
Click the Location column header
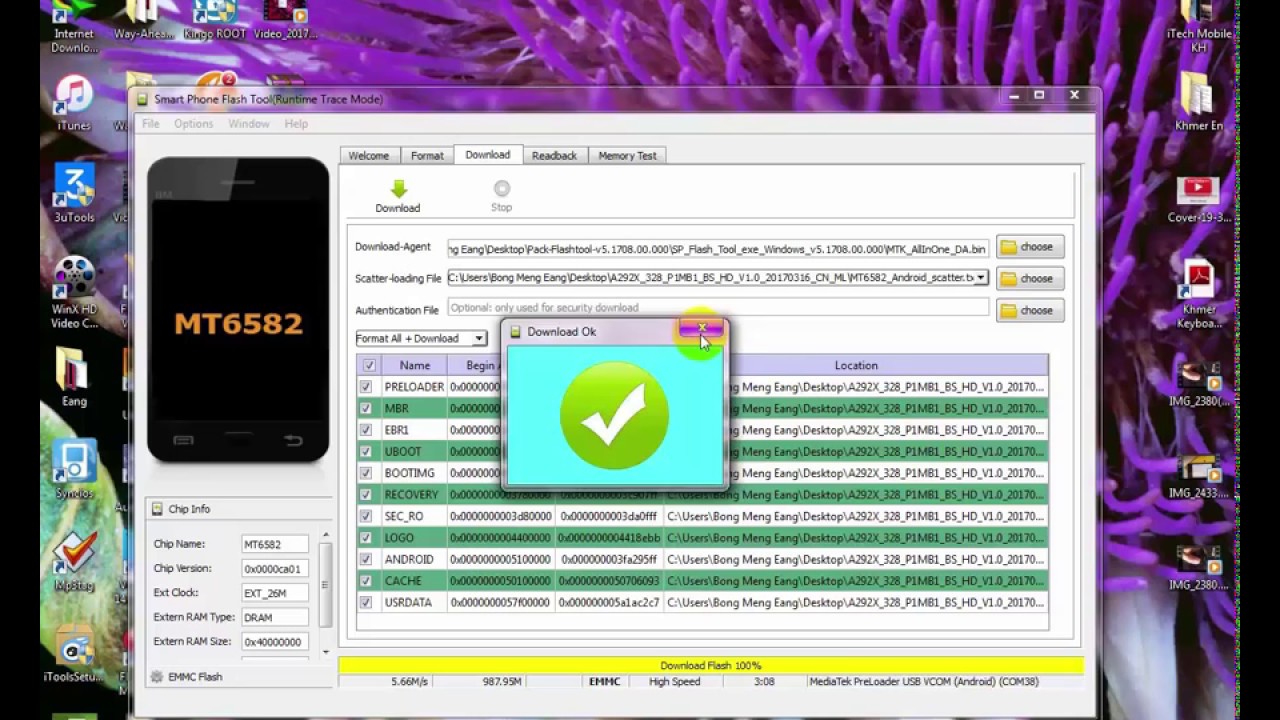pyautogui.click(x=856, y=366)
